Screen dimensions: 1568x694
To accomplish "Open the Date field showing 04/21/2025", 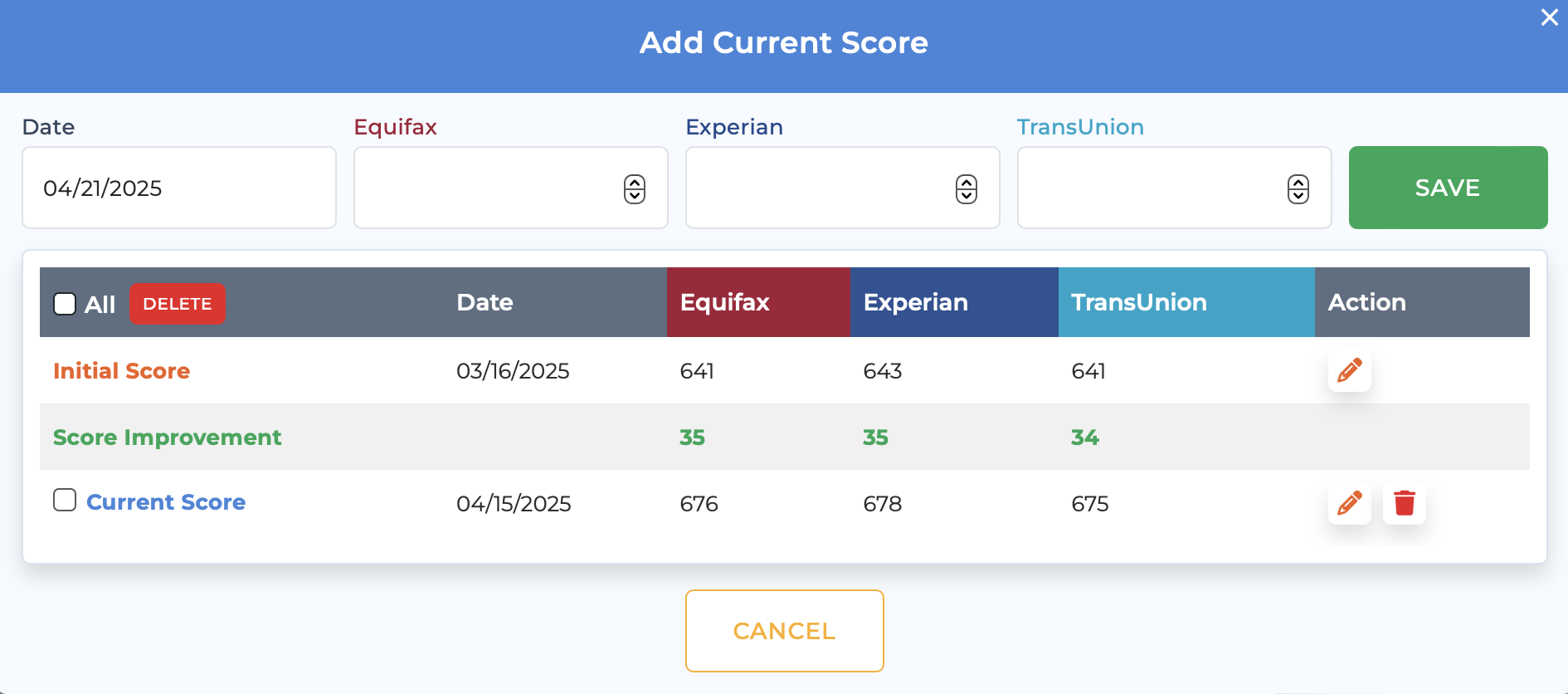I will click(x=179, y=188).
